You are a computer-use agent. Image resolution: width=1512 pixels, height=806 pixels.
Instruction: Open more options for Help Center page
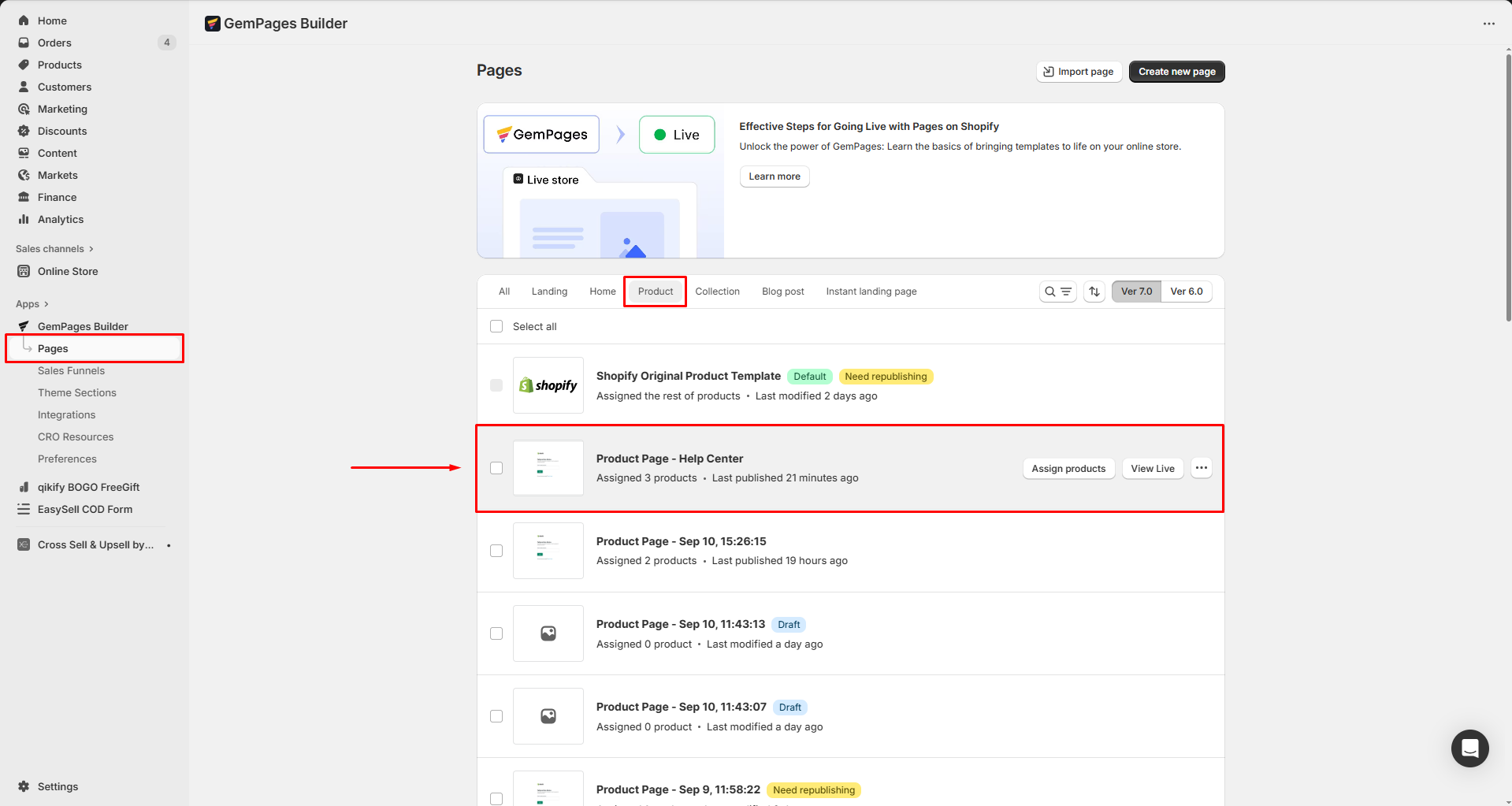click(x=1201, y=468)
